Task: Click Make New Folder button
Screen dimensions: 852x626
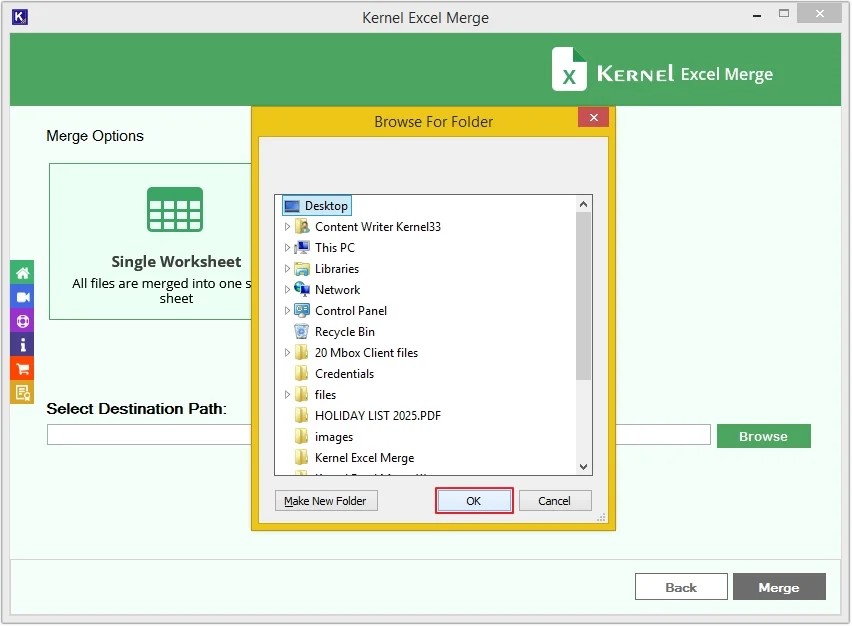Action: (326, 501)
